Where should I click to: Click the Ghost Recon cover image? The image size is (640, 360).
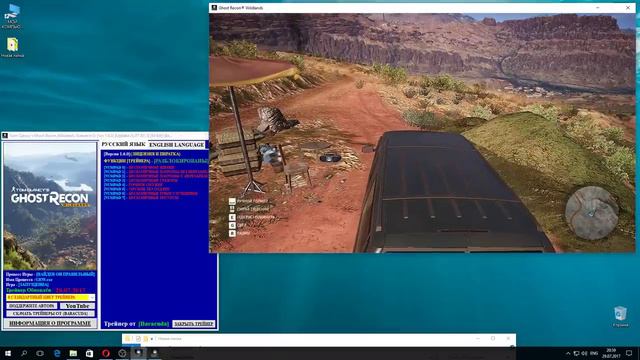(50, 206)
